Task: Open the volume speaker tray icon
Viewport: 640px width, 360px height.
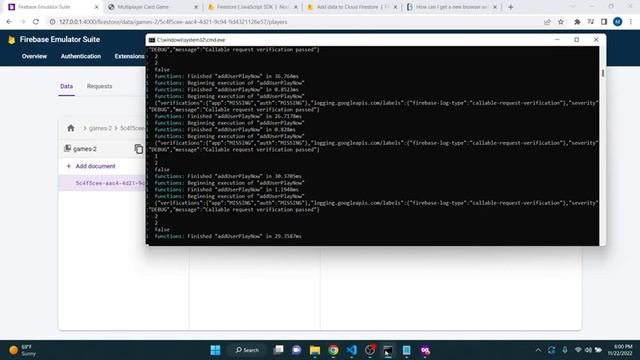Action: (588, 350)
